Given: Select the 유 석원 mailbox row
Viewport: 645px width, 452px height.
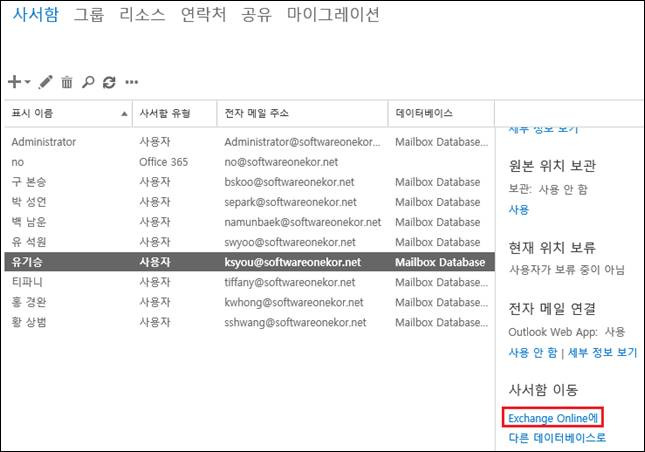Looking at the screenshot, I should (x=249, y=242).
